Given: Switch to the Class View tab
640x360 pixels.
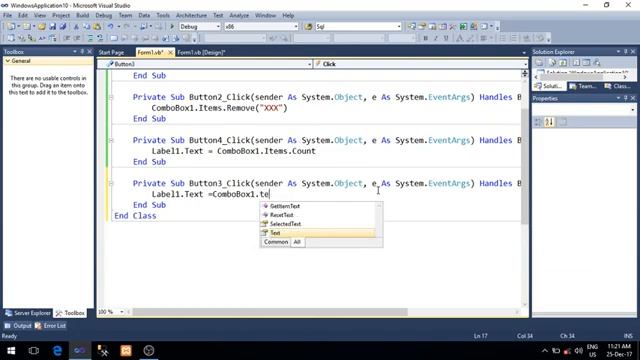Looking at the screenshot, I should (618, 86).
